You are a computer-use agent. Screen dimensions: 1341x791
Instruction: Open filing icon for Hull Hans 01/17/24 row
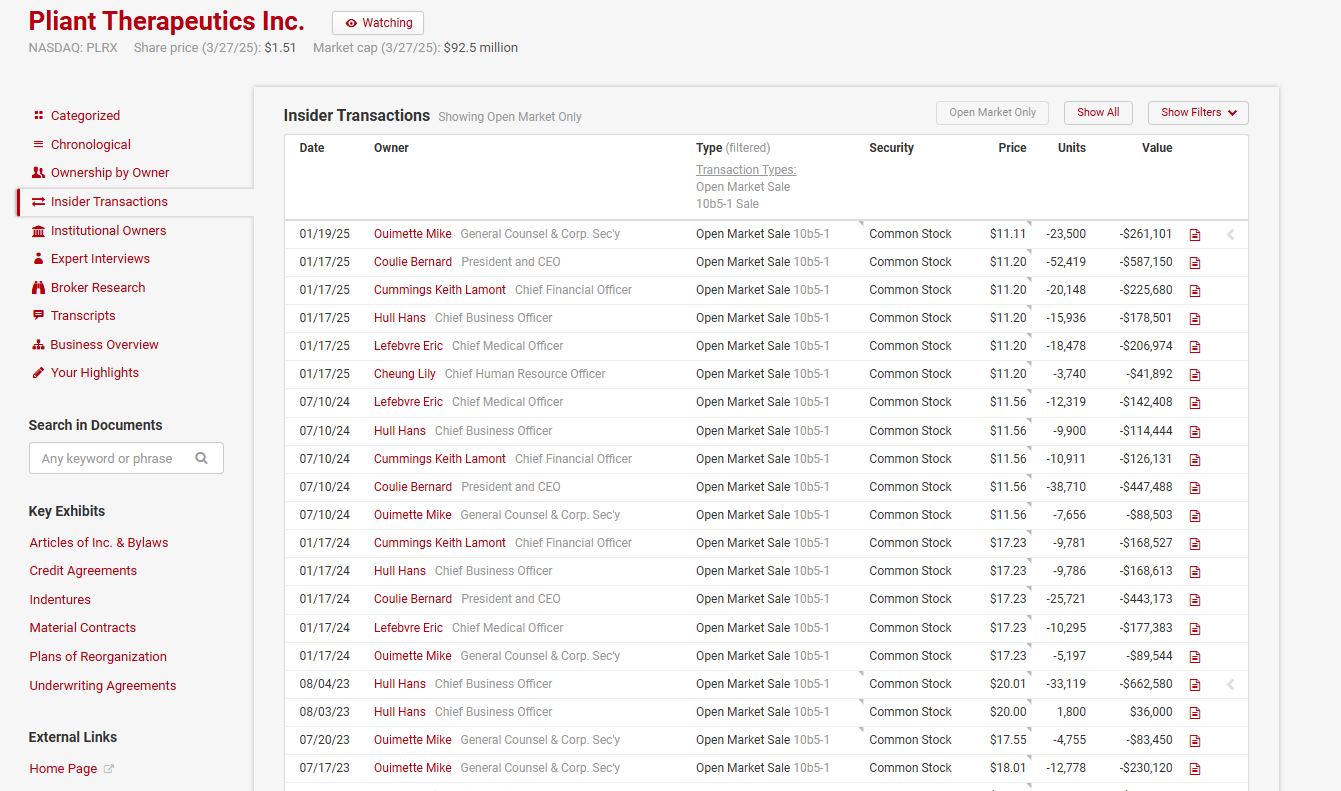1195,572
